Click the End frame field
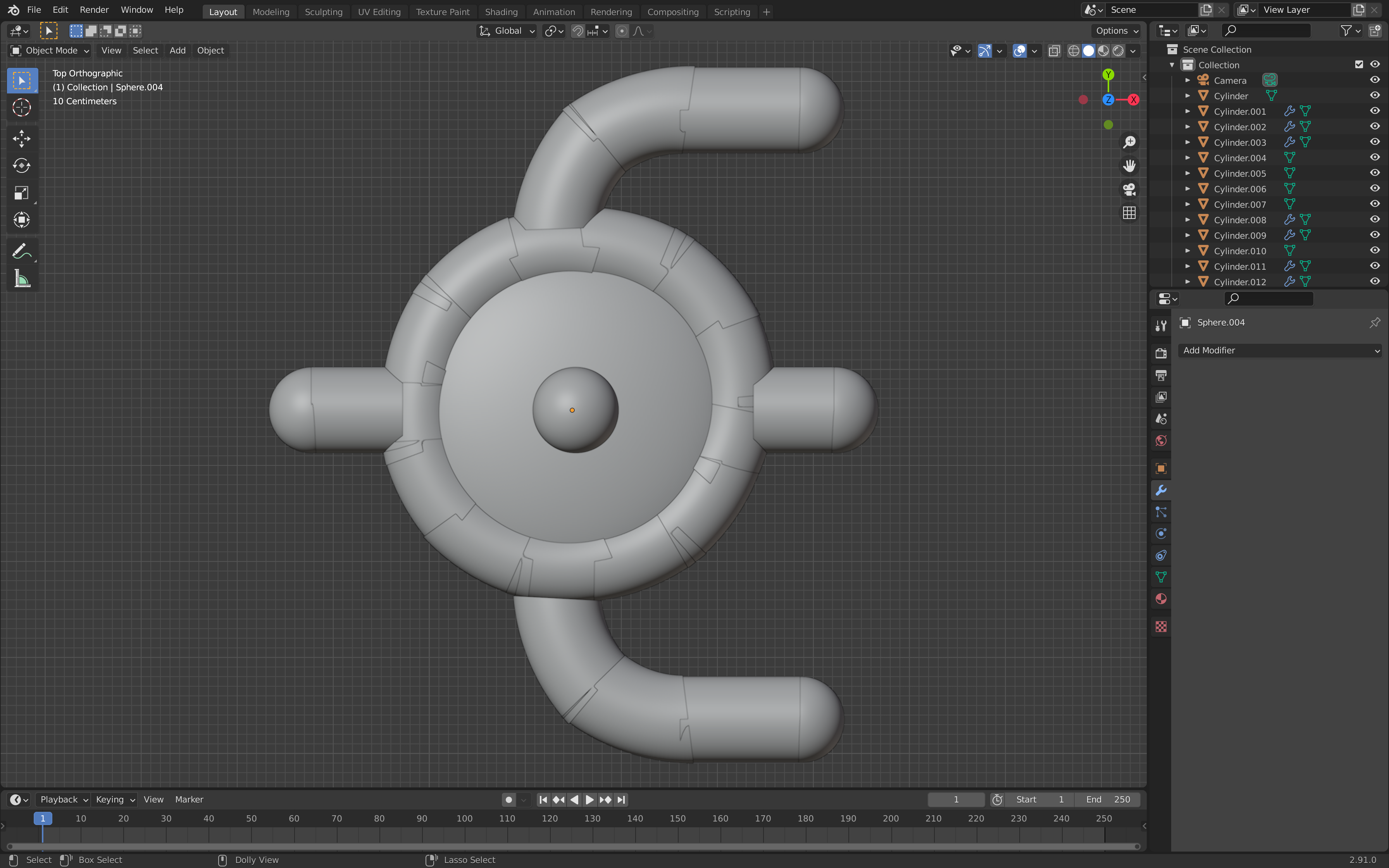The image size is (1389, 868). point(1108,799)
